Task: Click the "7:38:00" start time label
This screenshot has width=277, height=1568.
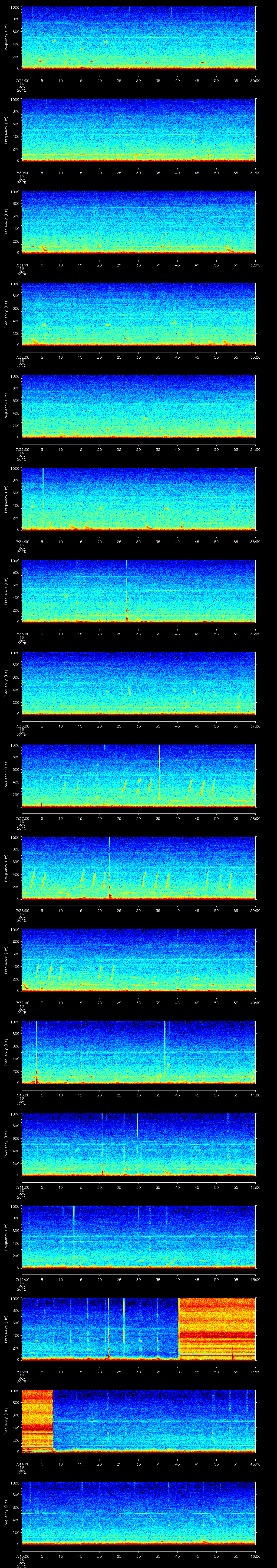Action: pyautogui.click(x=22, y=910)
